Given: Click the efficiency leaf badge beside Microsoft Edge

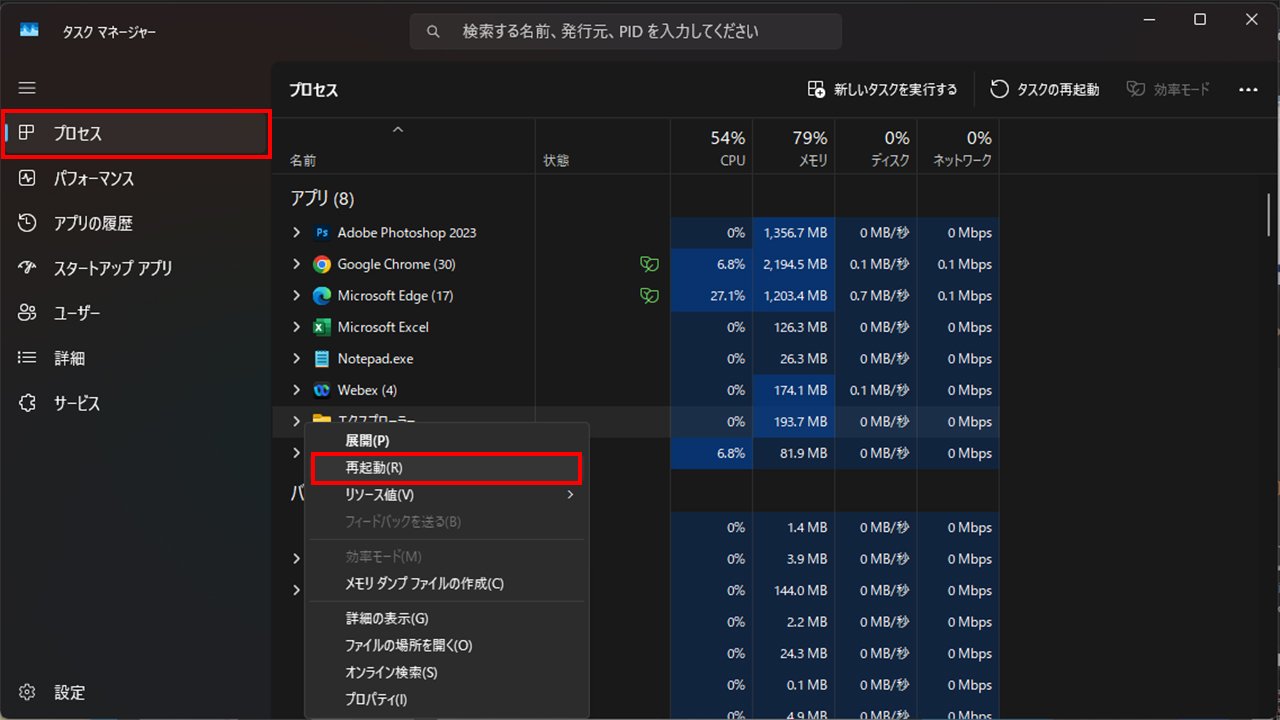Looking at the screenshot, I should tap(649, 295).
